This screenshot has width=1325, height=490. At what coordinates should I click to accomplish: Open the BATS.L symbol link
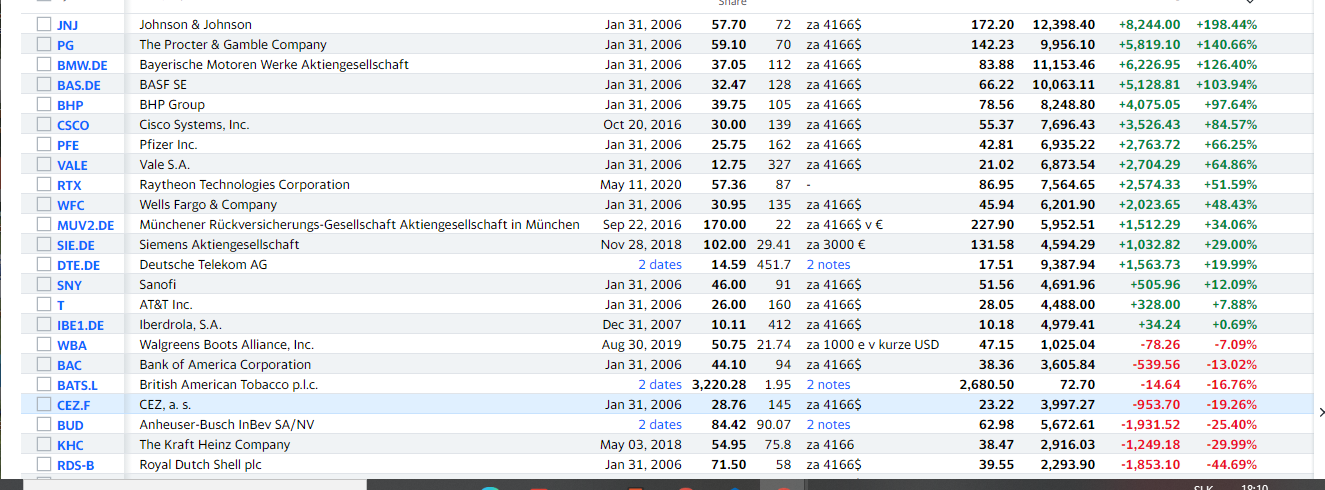[77, 385]
